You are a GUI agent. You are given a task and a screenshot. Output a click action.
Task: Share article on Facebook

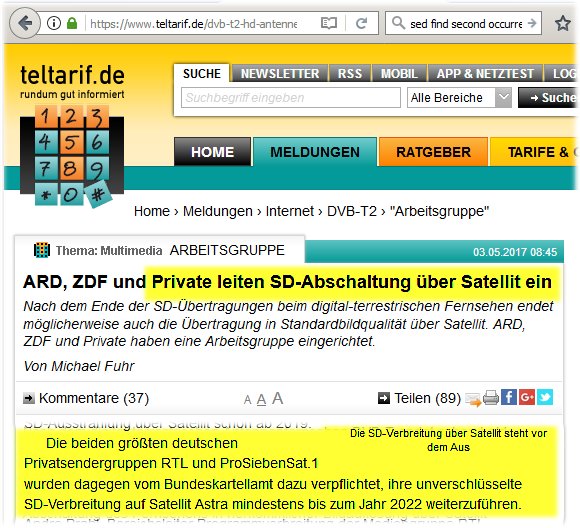tap(509, 397)
